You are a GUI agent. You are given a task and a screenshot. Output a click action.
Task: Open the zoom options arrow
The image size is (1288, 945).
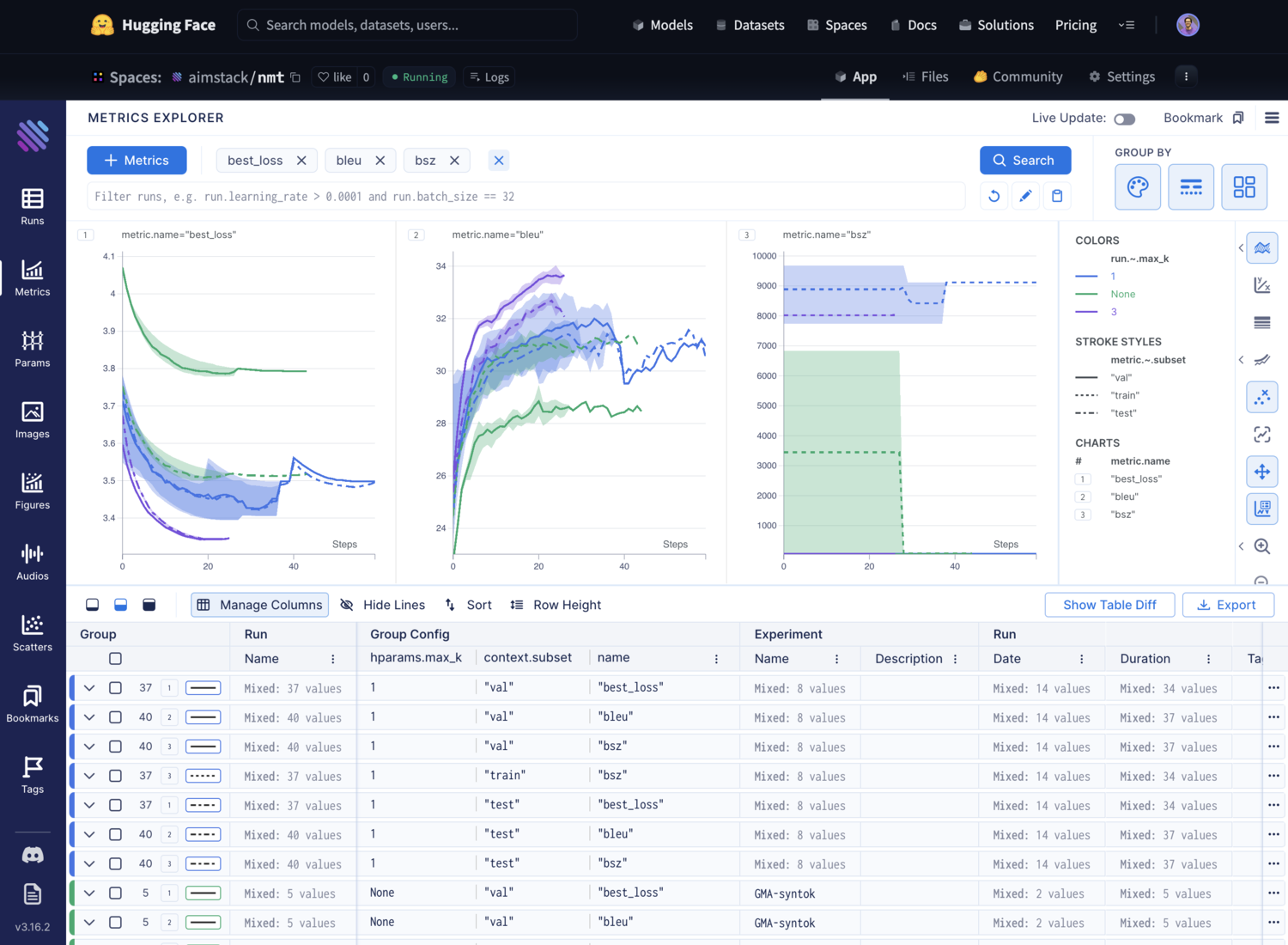(x=1241, y=546)
